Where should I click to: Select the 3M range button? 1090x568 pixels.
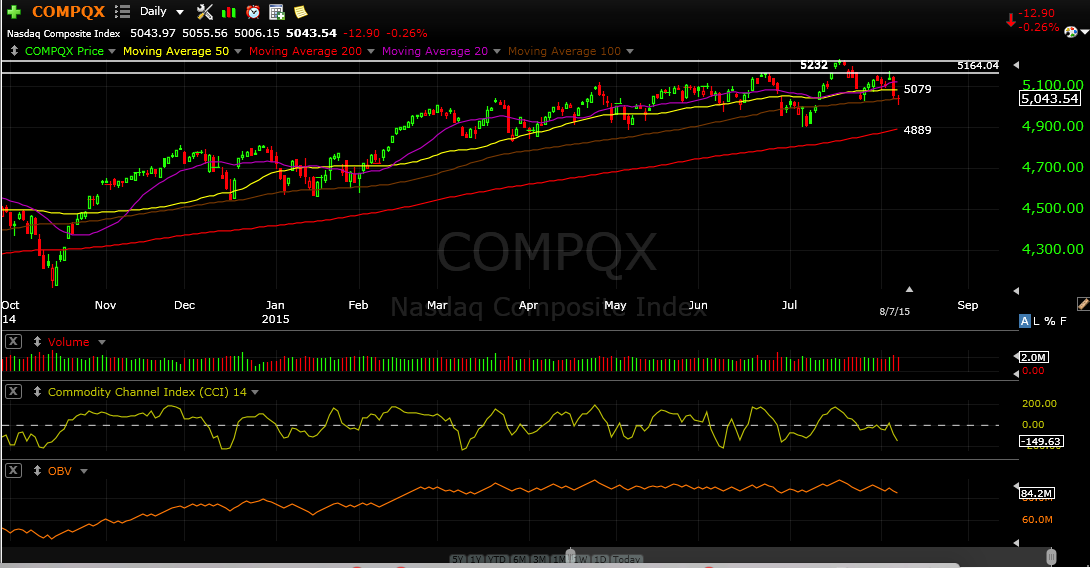click(539, 560)
